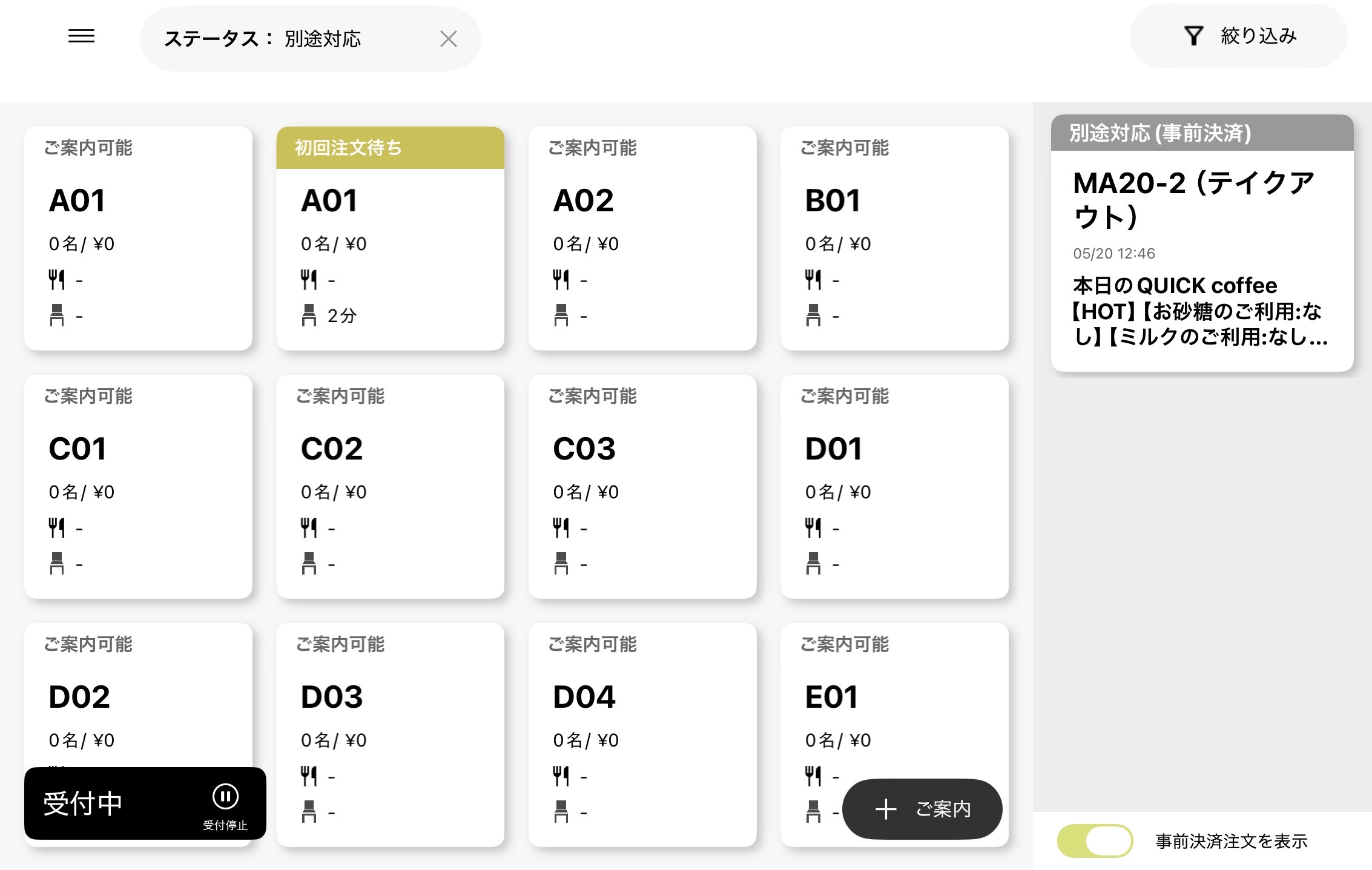Click the fork-knife icon on B01 card

tap(813, 280)
